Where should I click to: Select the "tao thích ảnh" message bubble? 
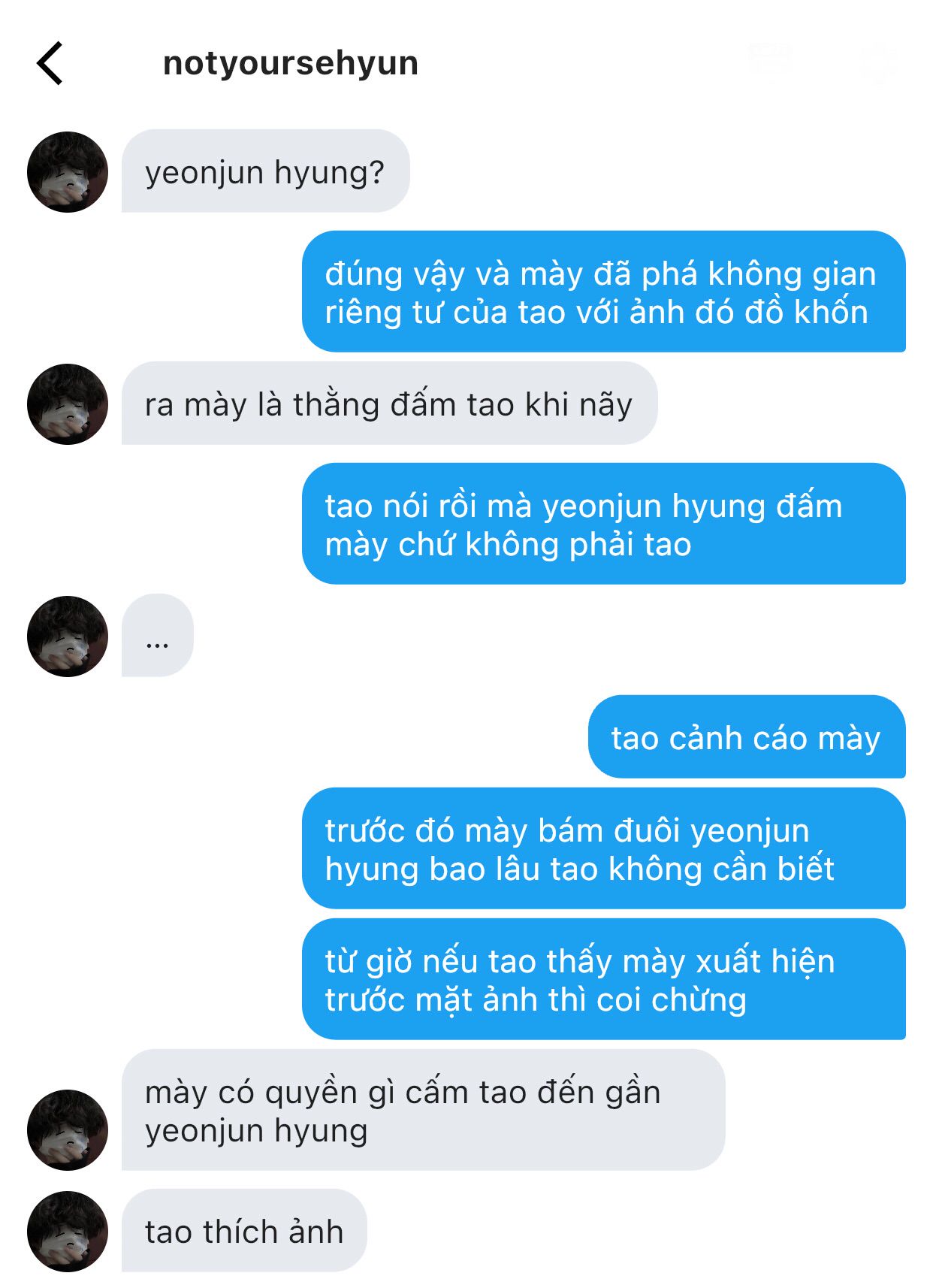tap(244, 1230)
